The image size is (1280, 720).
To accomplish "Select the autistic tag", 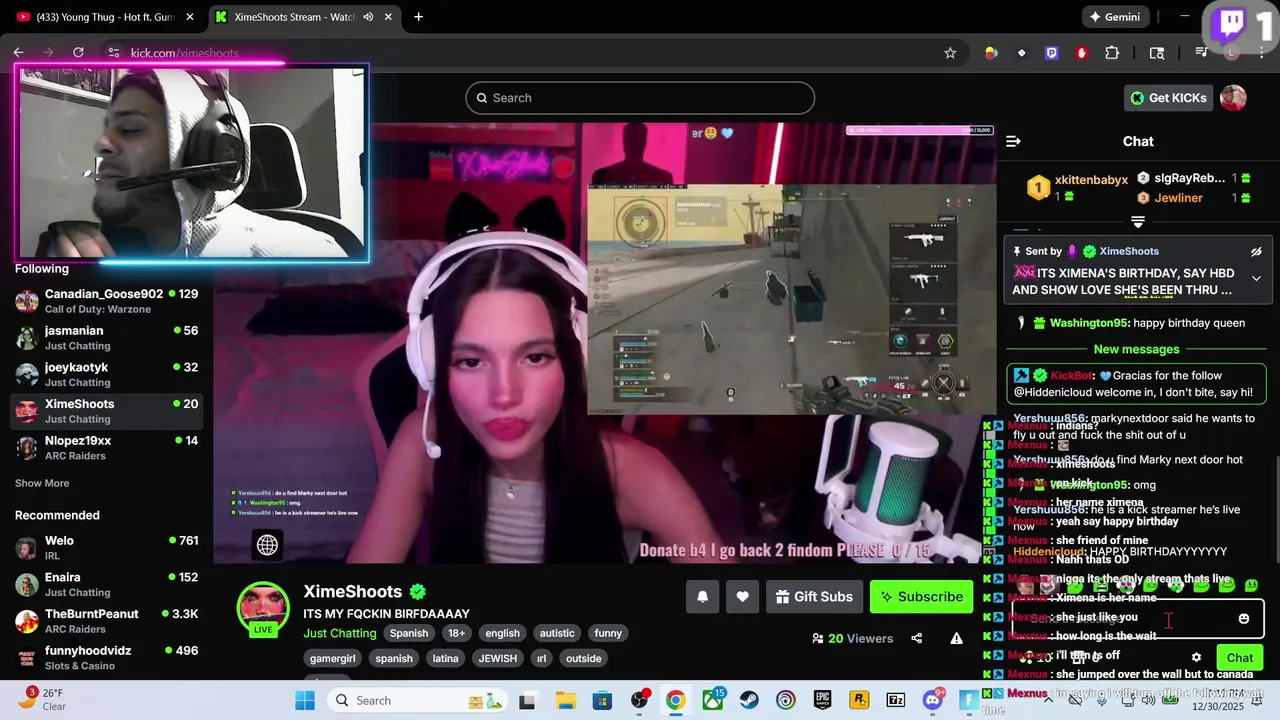I will [557, 633].
